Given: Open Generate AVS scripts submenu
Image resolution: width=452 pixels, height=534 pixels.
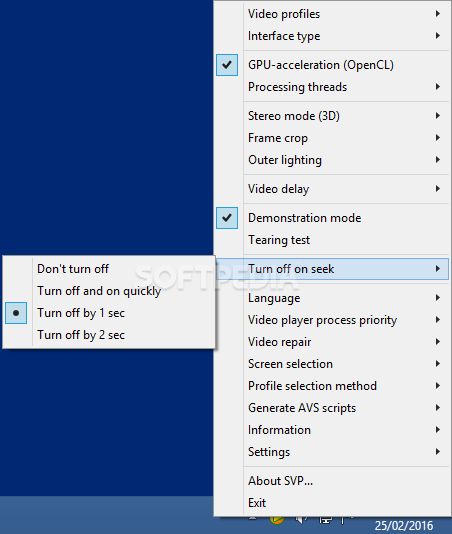Looking at the screenshot, I should point(332,408).
